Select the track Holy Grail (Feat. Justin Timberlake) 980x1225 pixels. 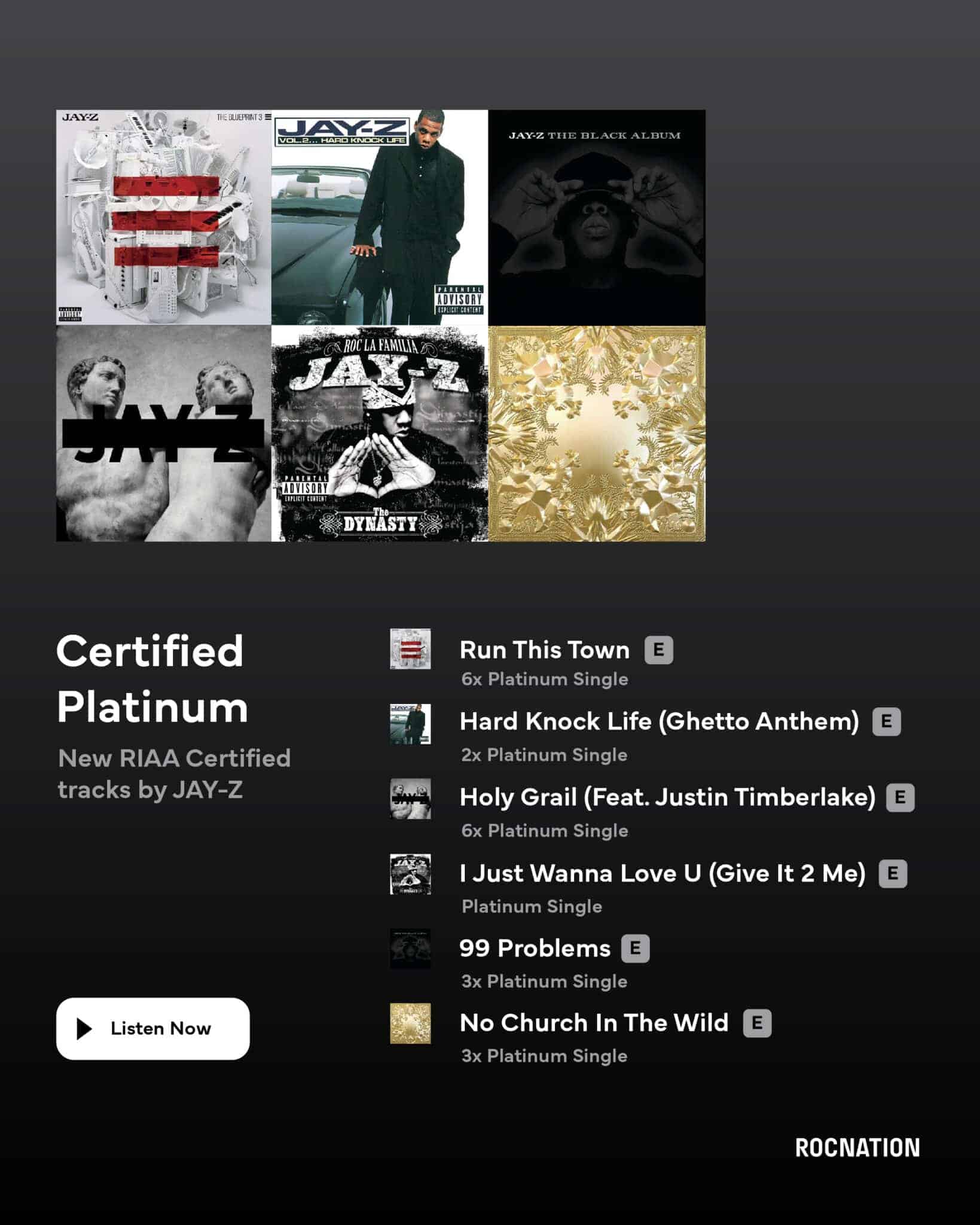click(x=667, y=797)
